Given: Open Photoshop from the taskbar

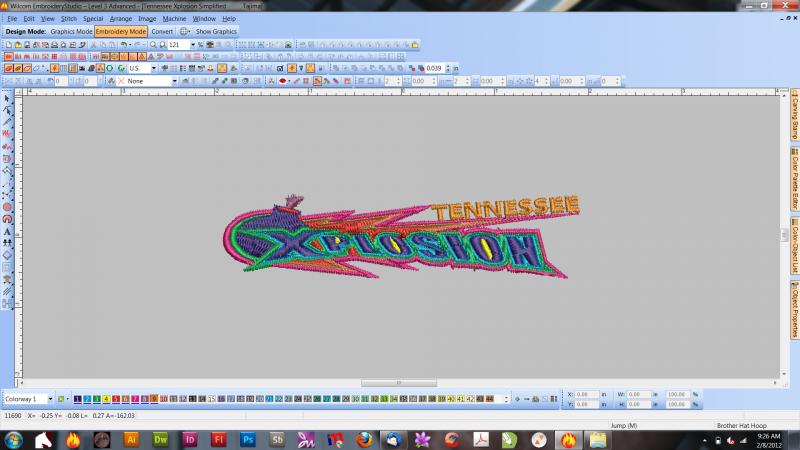Looking at the screenshot, I should 247,440.
